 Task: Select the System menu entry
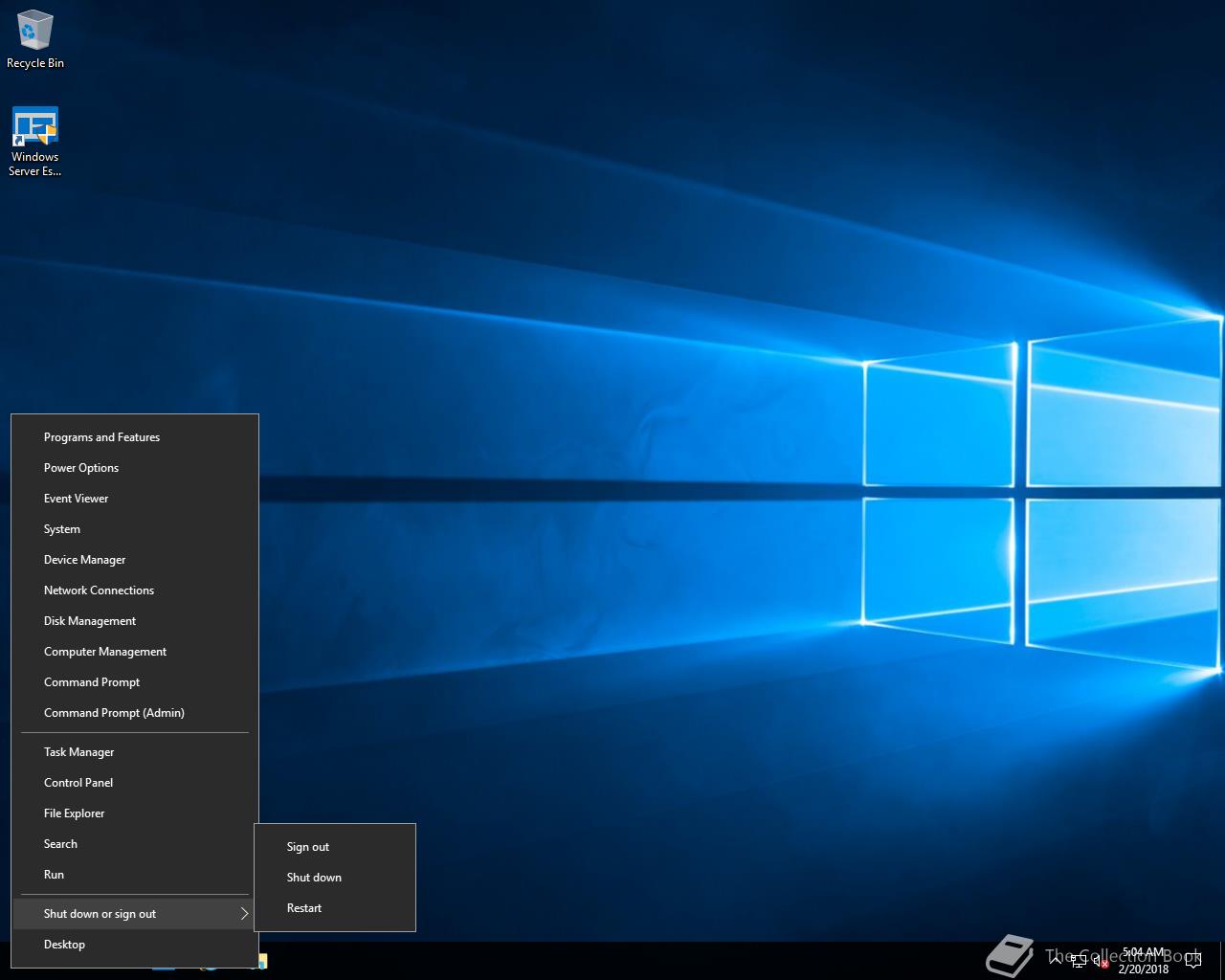(135, 529)
